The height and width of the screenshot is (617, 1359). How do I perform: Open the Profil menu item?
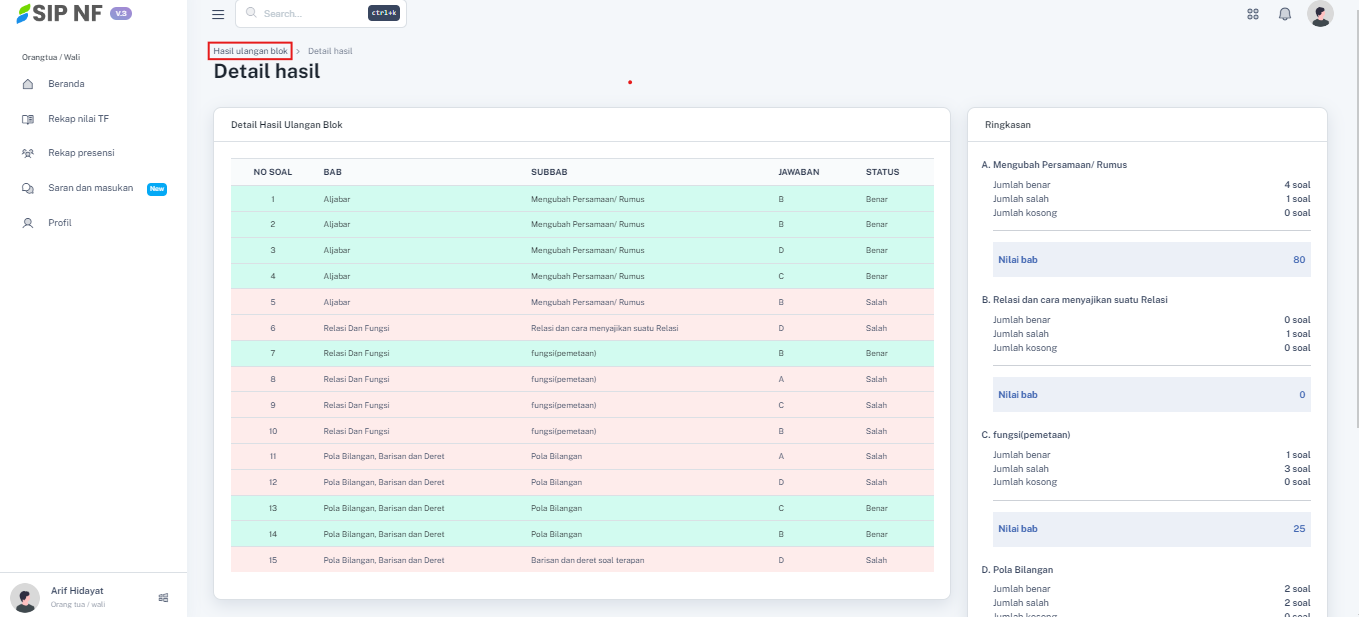point(60,223)
